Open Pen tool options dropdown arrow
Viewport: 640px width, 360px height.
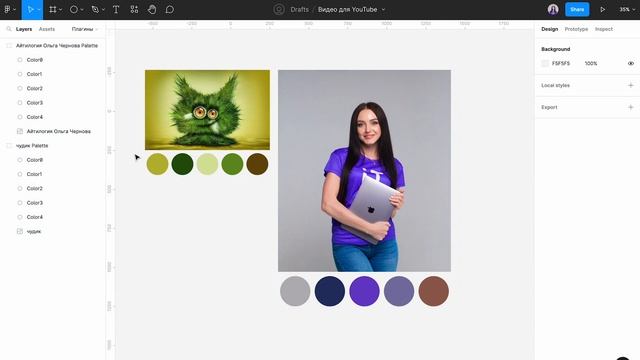103,9
